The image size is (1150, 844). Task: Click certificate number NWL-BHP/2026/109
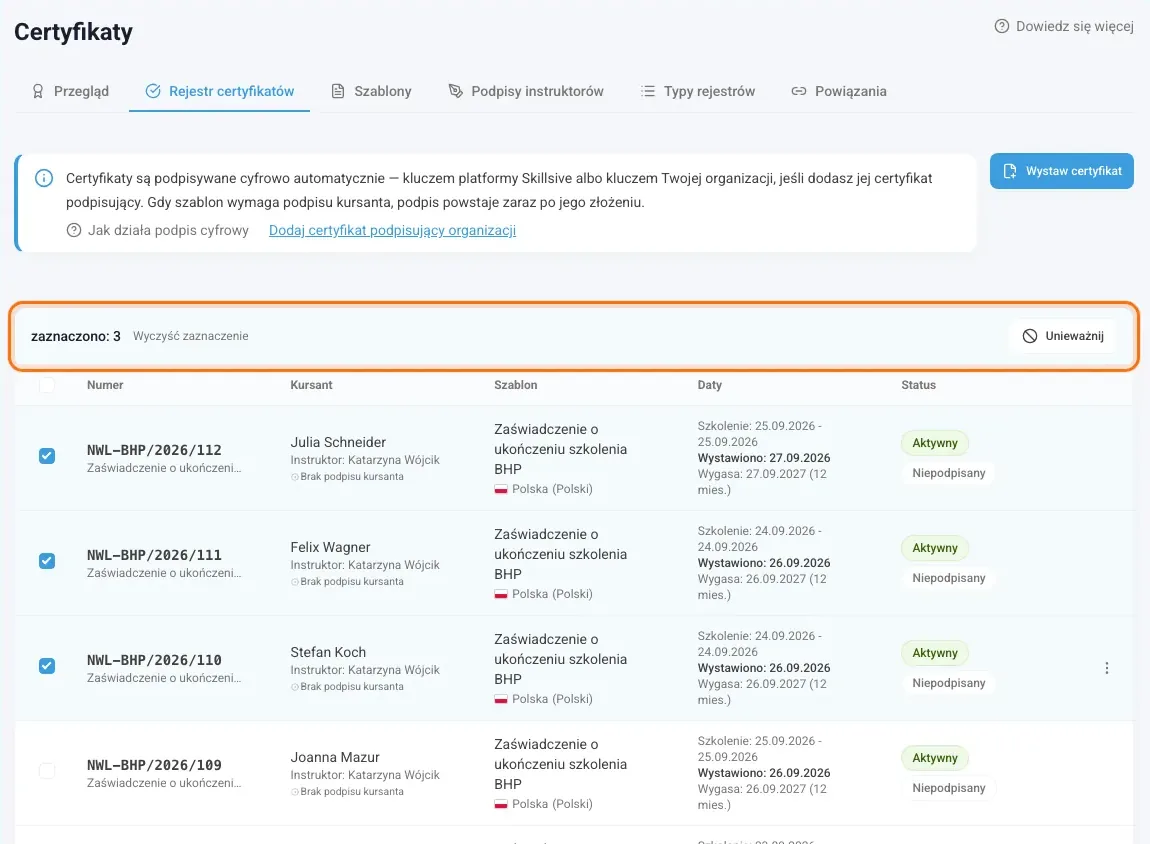point(154,765)
